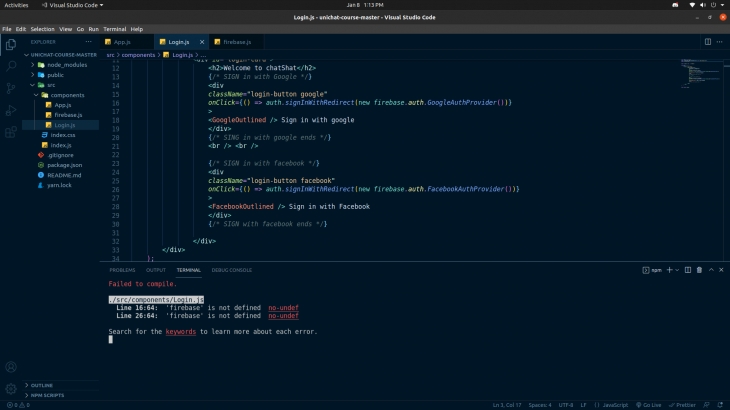Open the power menu in system tray
The width and height of the screenshot is (730, 410).
[713, 5]
